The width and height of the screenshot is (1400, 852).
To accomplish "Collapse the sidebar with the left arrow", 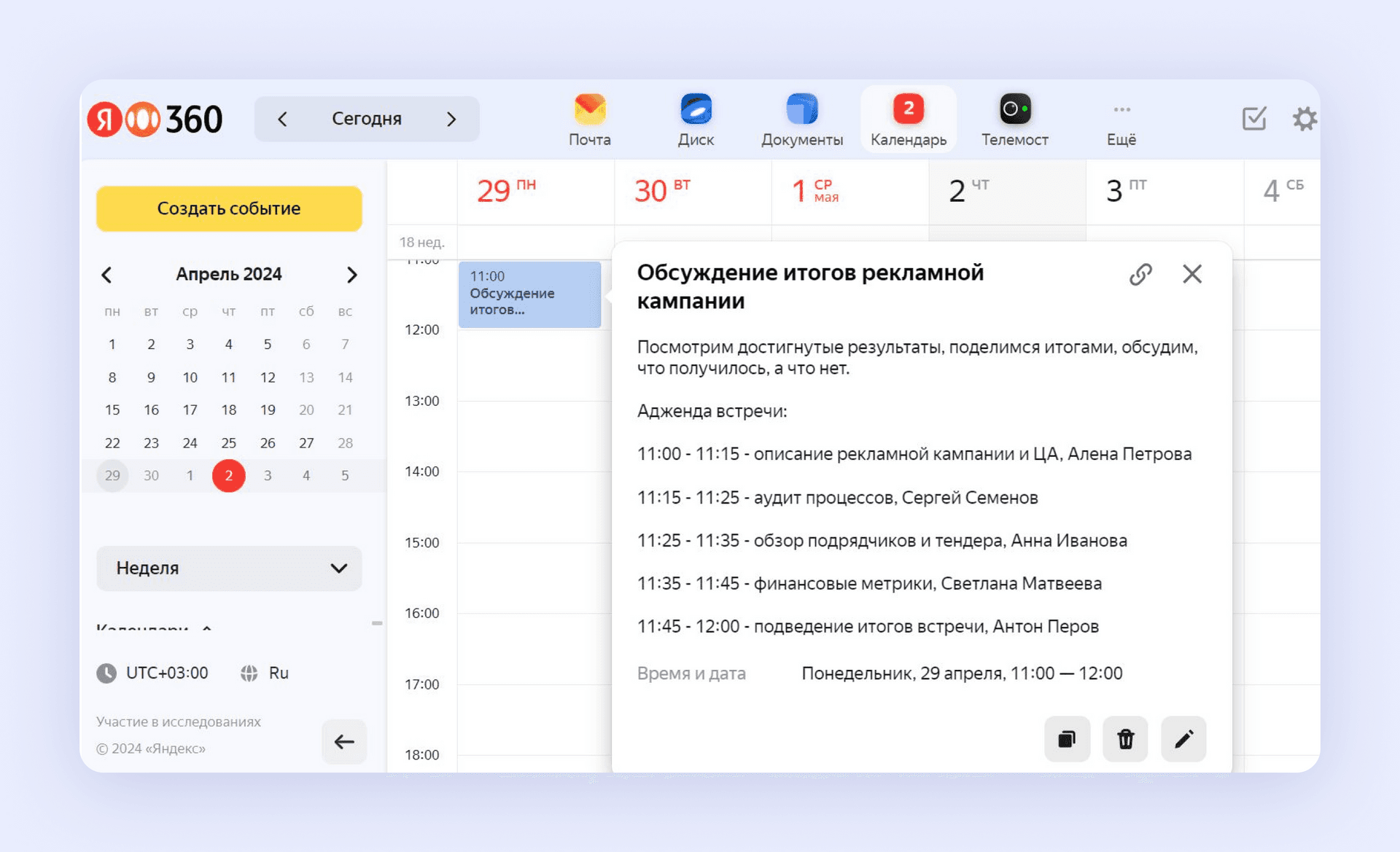I will [x=344, y=742].
